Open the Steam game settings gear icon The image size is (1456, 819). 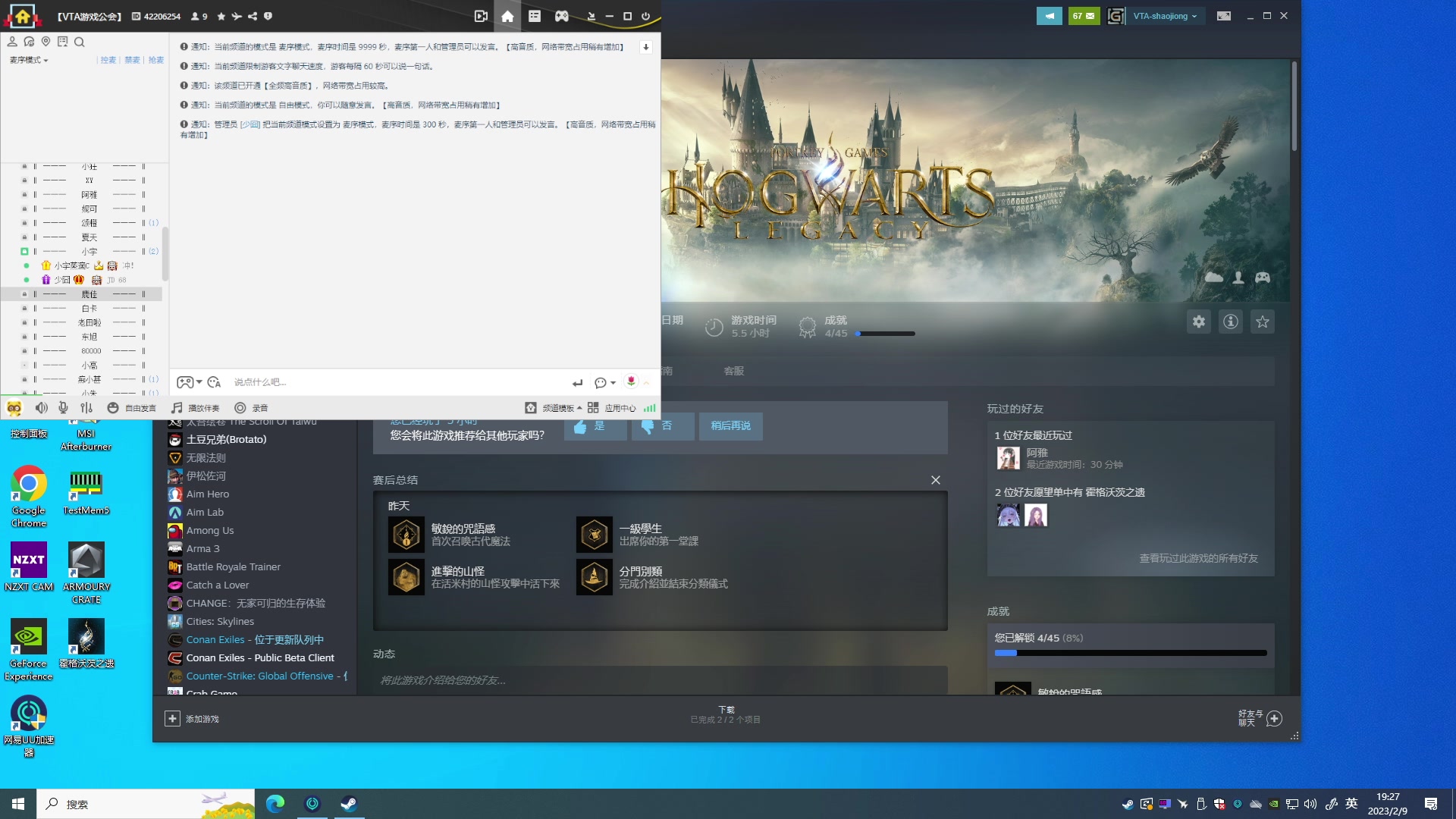(1198, 322)
